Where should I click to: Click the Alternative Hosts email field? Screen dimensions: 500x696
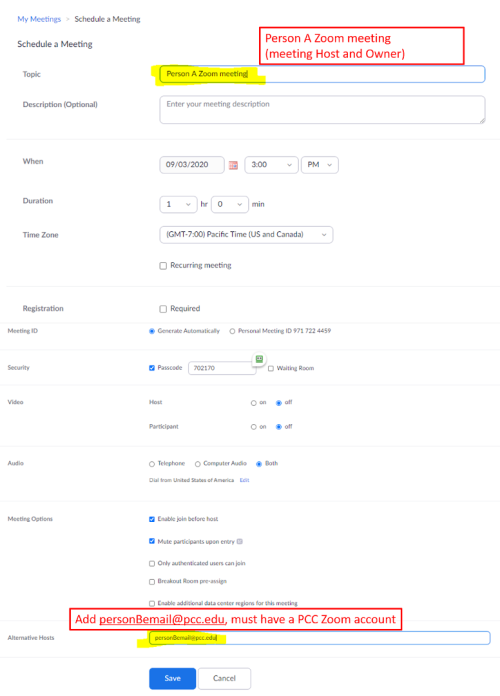(320, 638)
